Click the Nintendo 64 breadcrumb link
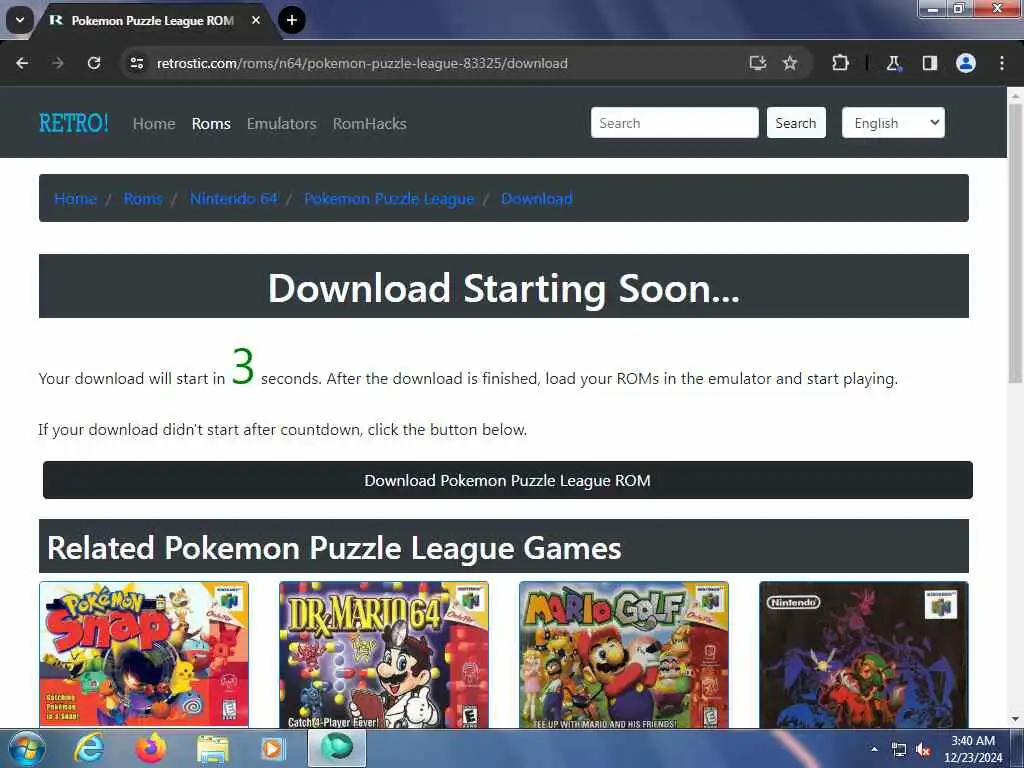Viewport: 1024px width, 768px height. pyautogui.click(x=234, y=199)
